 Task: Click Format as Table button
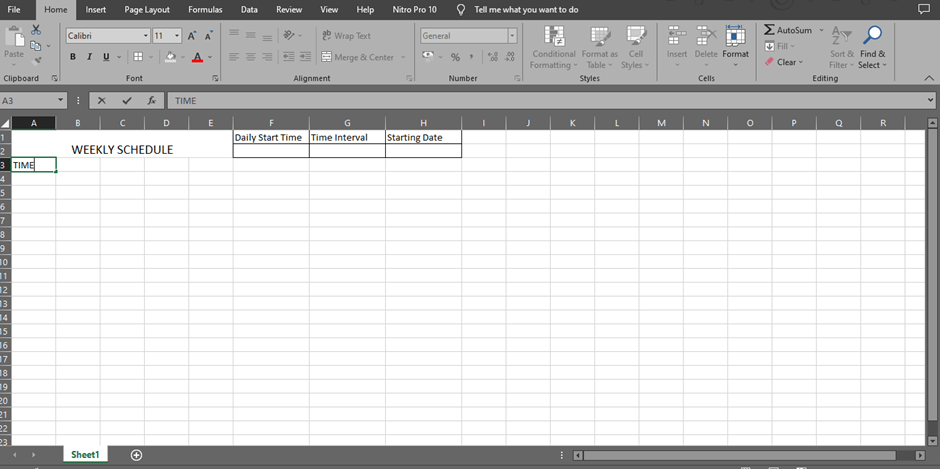click(x=599, y=48)
